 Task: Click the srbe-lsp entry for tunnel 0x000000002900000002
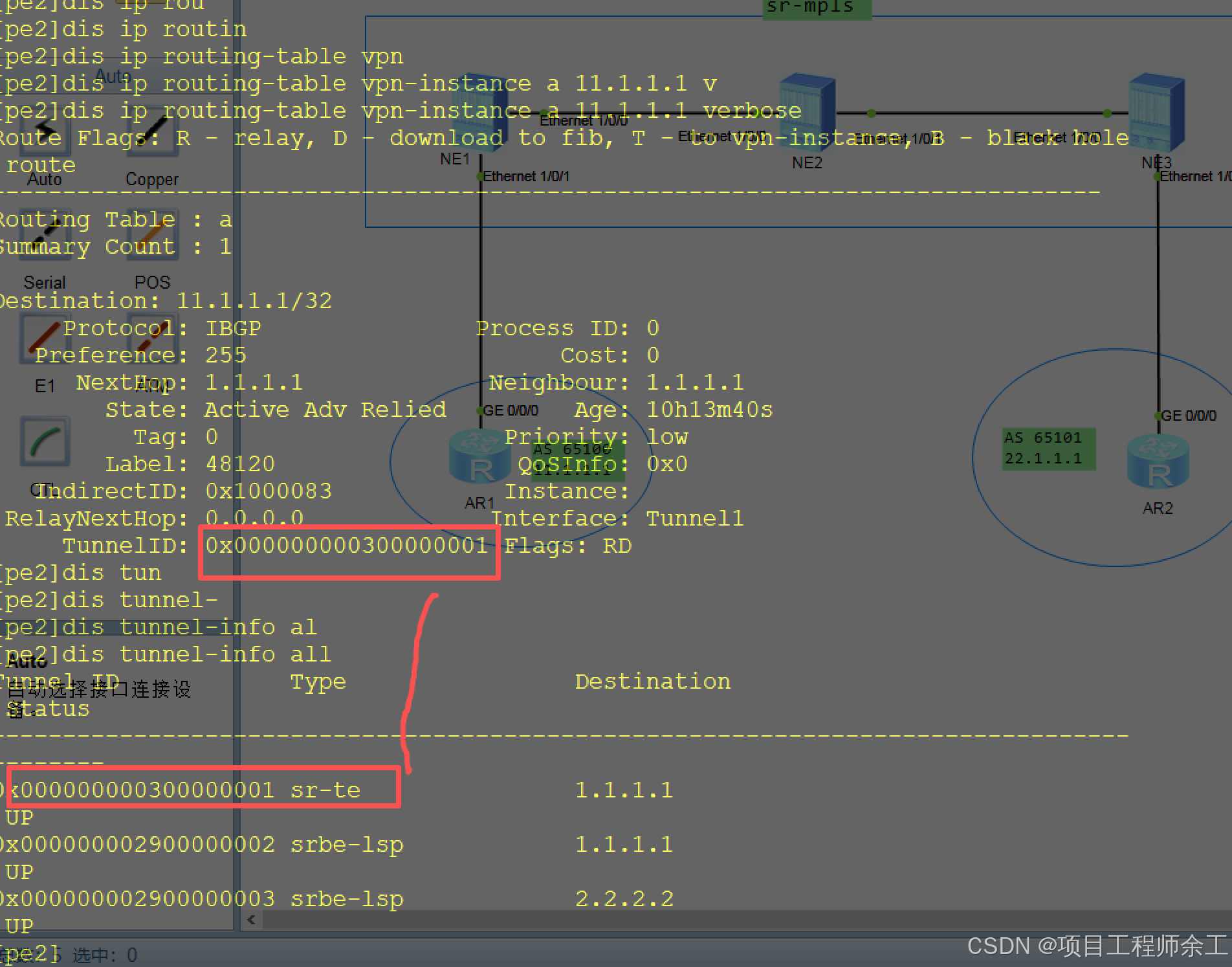click(347, 845)
